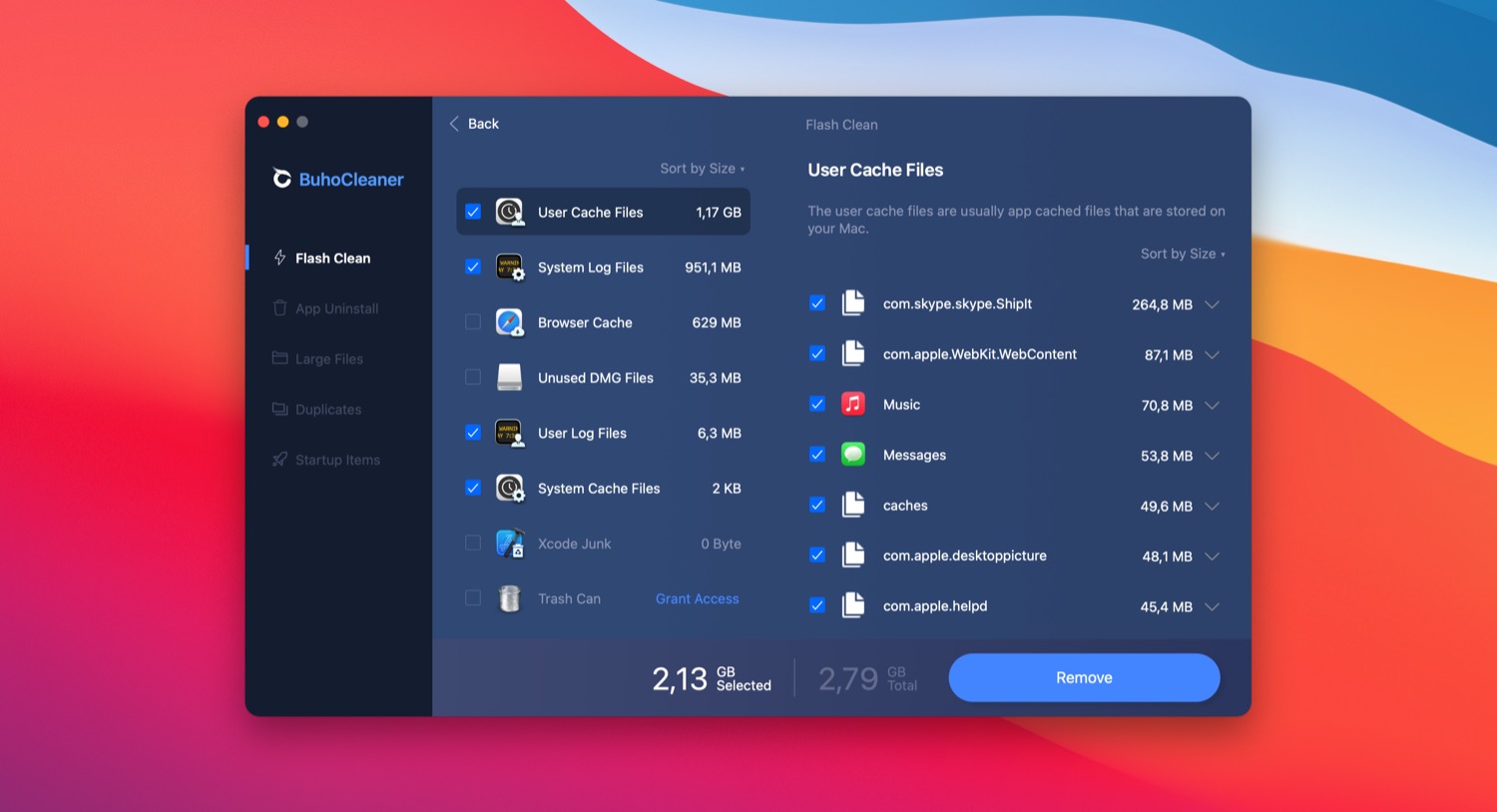
Task: Click the Xcode Junk icon
Action: tap(510, 544)
